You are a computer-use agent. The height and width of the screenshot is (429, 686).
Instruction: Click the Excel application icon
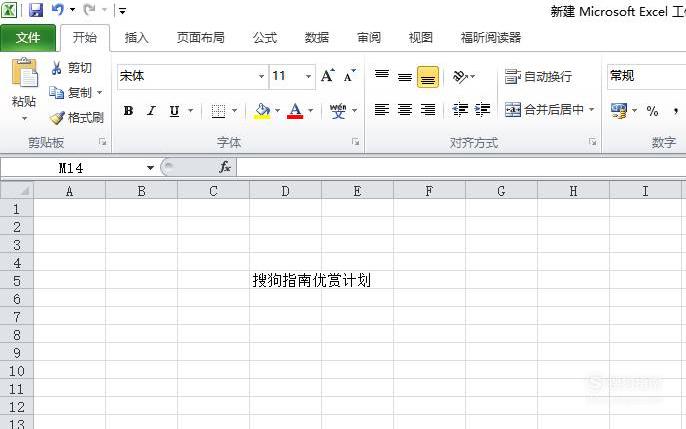[x=9, y=10]
